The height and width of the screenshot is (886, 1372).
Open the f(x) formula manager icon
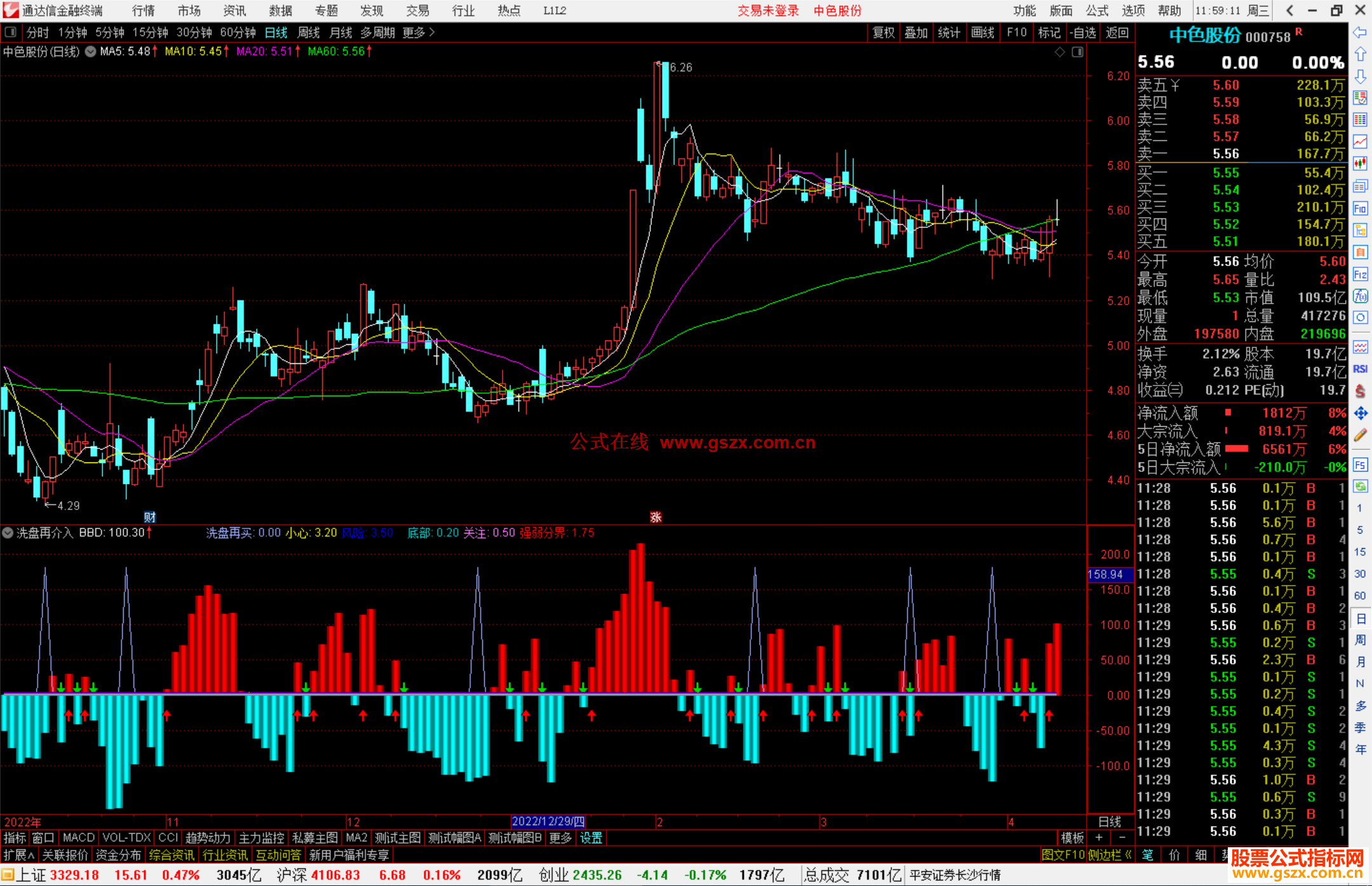[1360, 296]
